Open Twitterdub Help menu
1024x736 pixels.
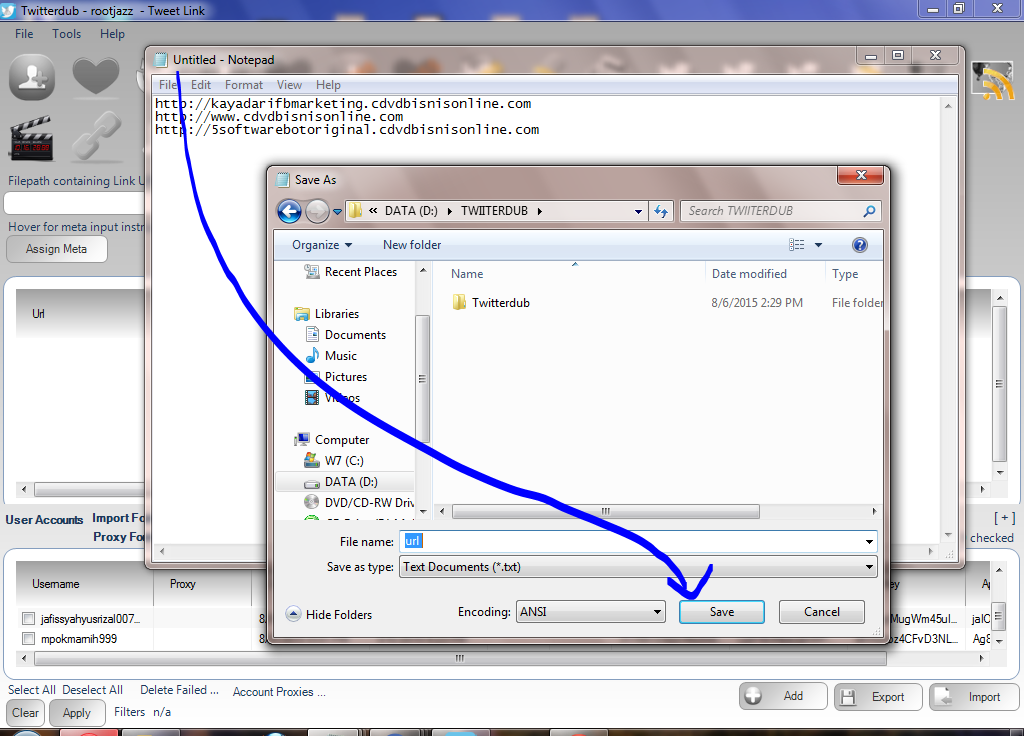112,34
